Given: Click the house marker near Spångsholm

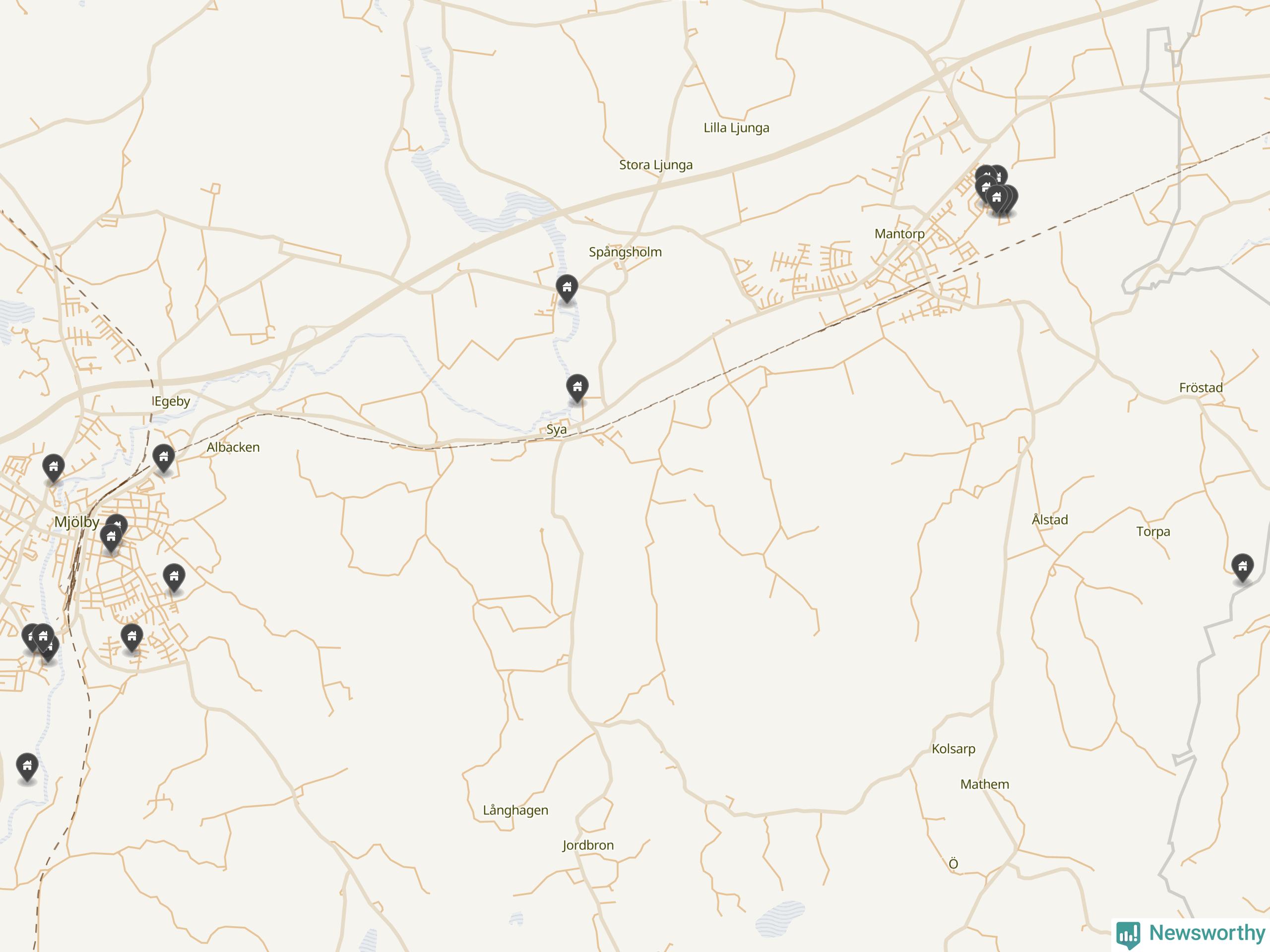Looking at the screenshot, I should [x=567, y=289].
